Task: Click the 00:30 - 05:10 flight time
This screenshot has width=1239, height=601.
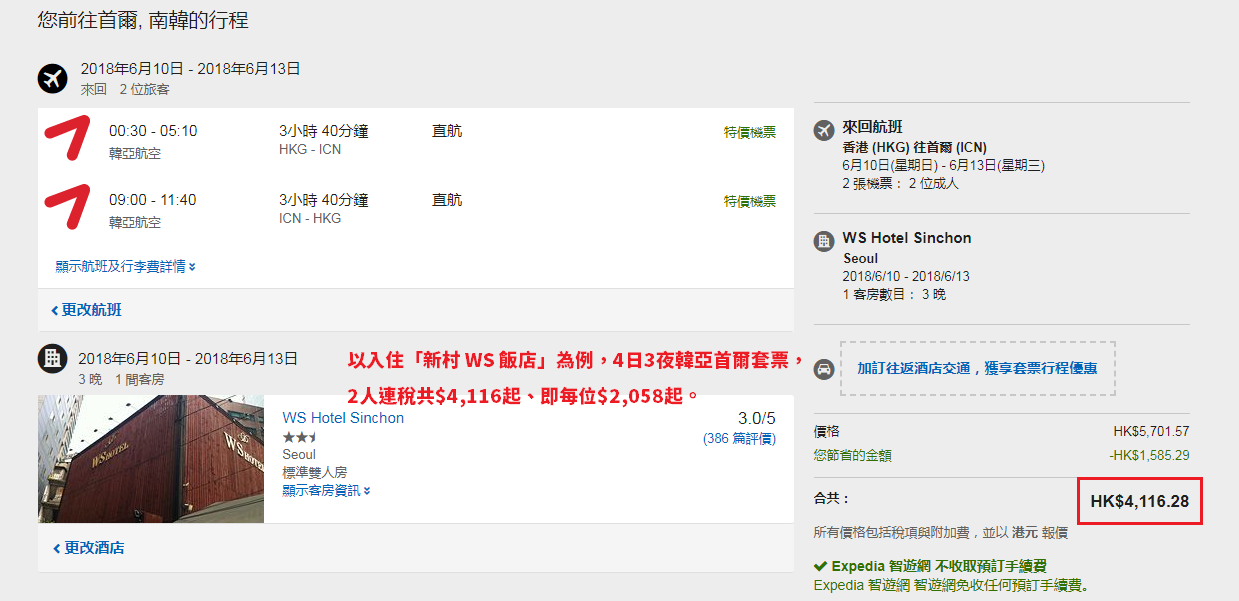Action: 153,131
